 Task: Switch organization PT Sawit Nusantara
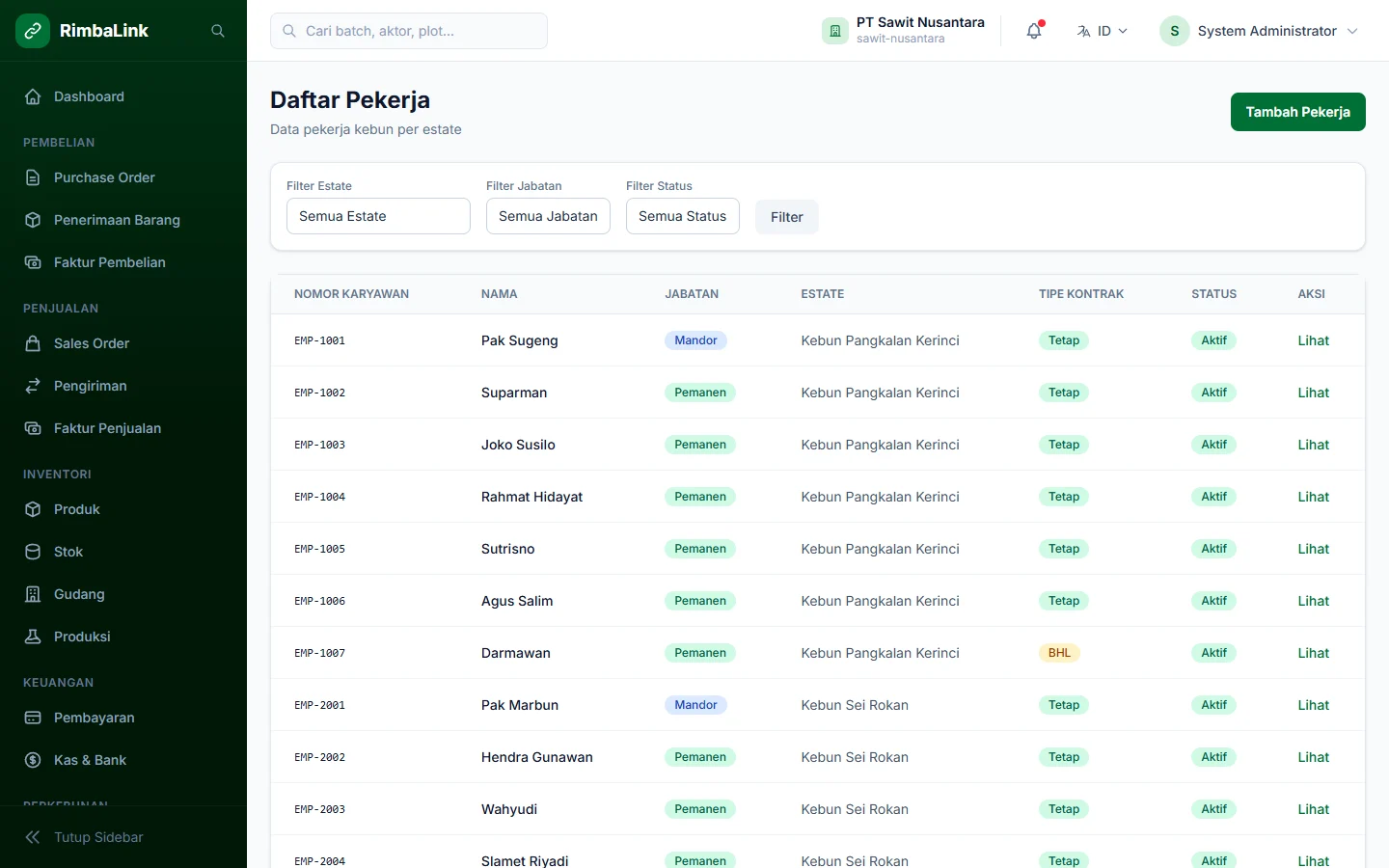tap(904, 31)
